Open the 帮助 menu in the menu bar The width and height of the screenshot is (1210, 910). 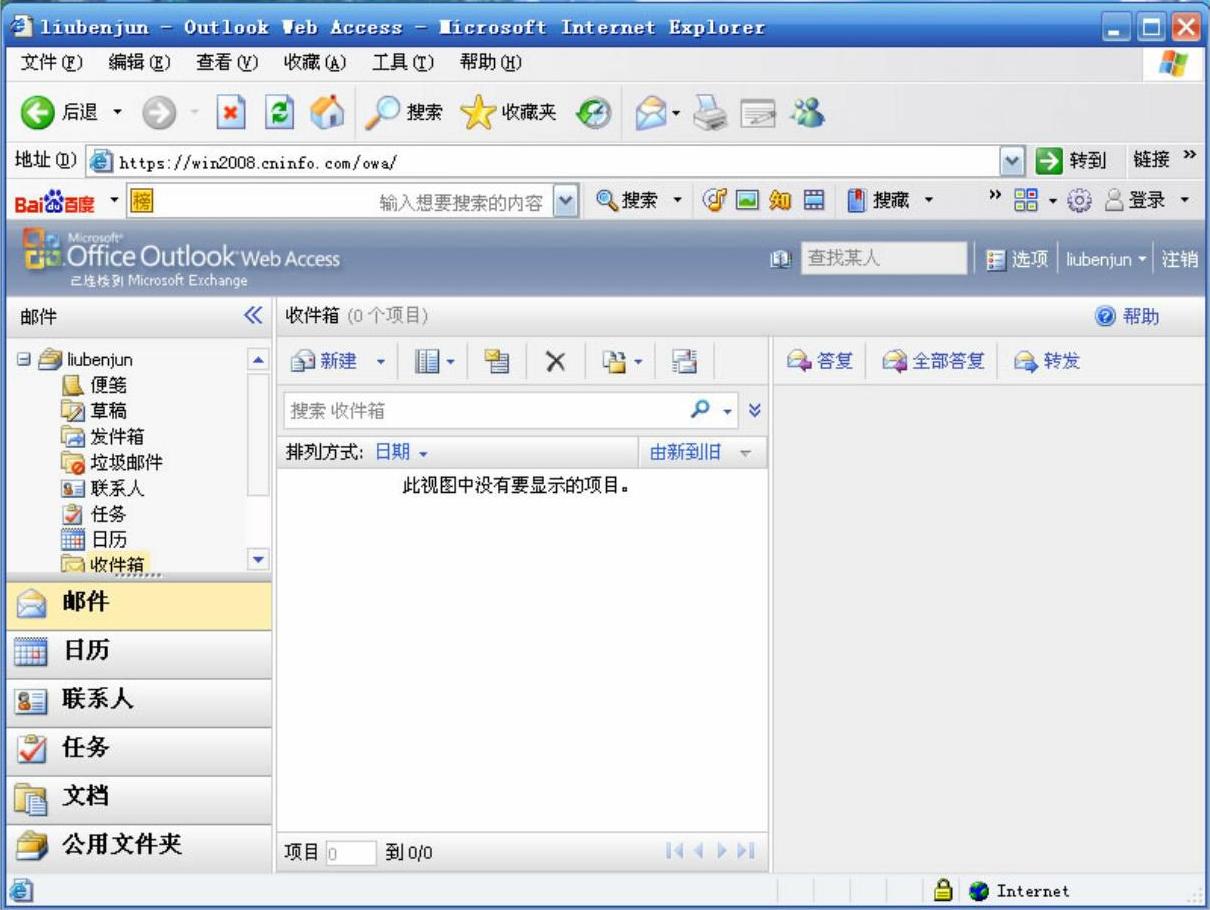coord(492,62)
